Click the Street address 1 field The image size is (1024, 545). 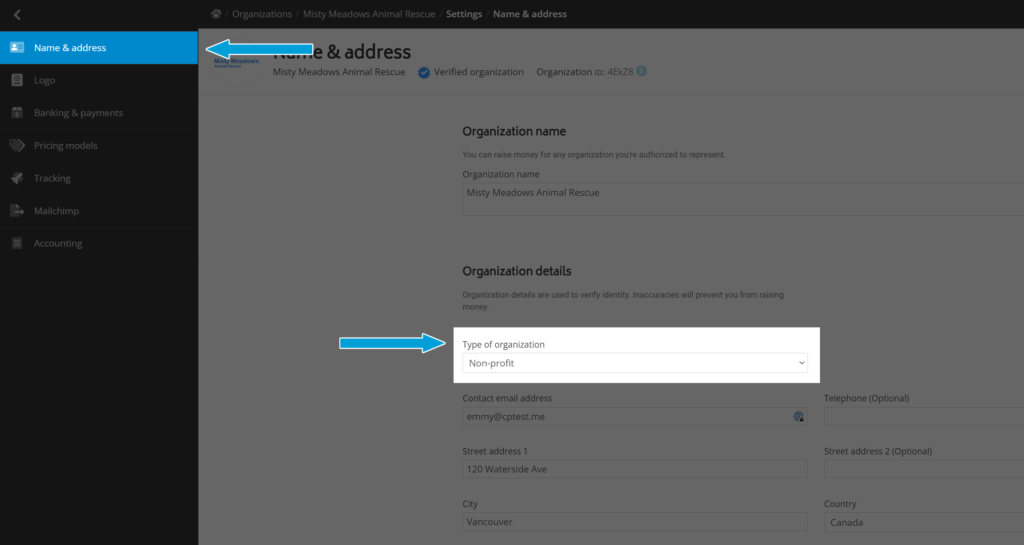(635, 469)
